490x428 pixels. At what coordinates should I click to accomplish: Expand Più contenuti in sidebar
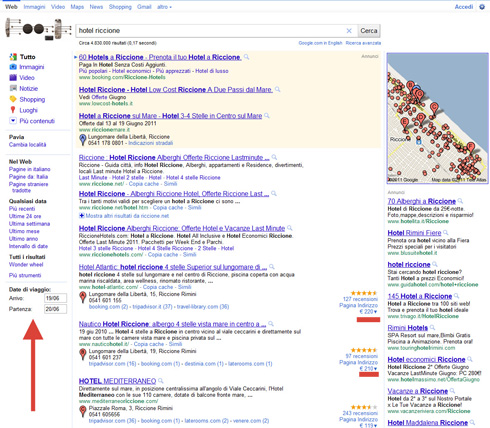pyautogui.click(x=32, y=121)
